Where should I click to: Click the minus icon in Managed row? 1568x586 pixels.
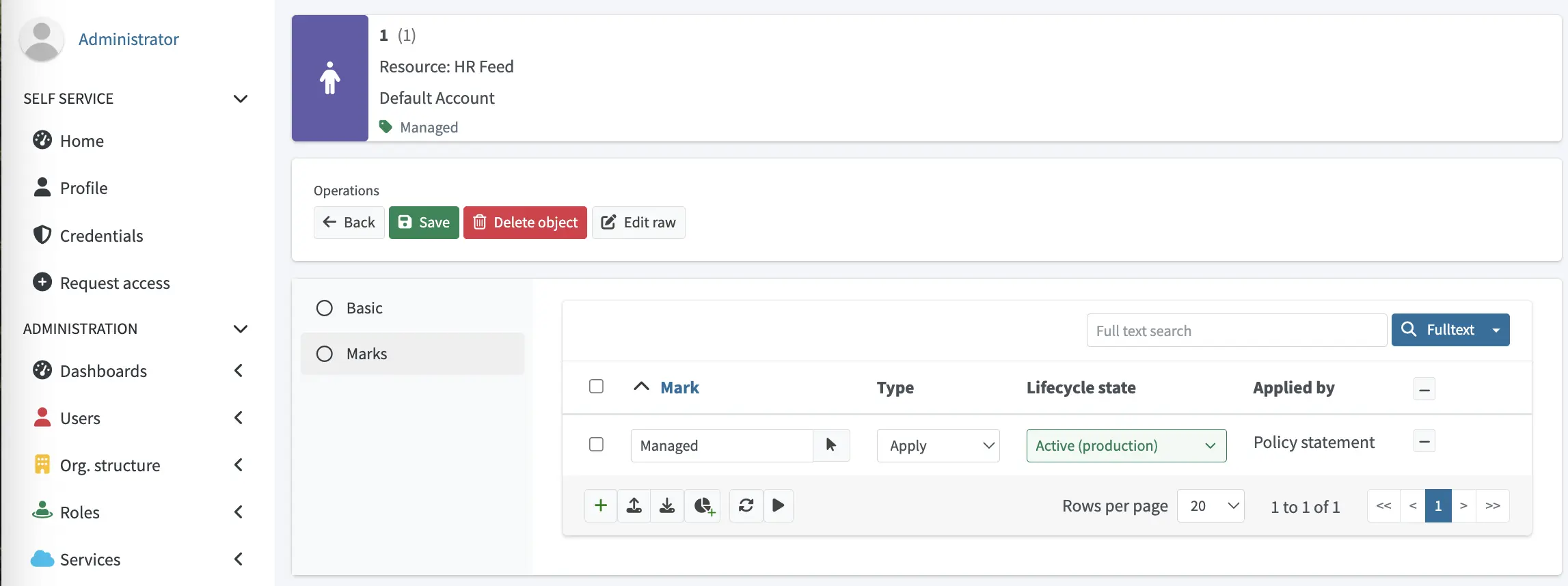(1424, 441)
